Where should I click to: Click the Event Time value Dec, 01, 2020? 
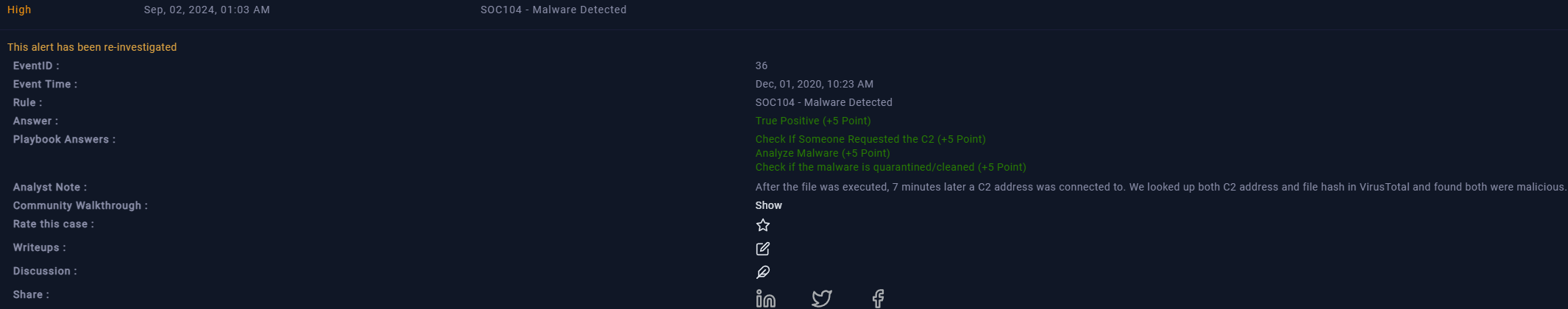pyautogui.click(x=814, y=84)
